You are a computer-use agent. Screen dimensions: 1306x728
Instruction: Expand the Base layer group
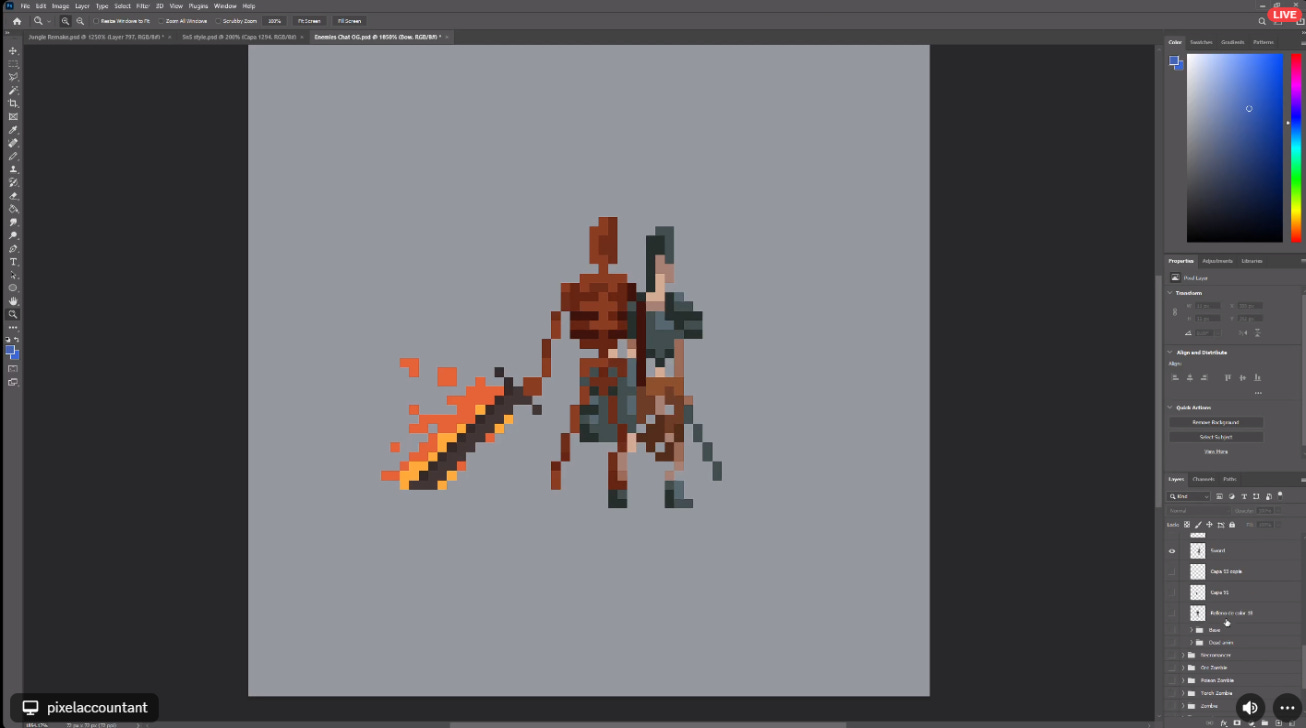click(x=1191, y=630)
